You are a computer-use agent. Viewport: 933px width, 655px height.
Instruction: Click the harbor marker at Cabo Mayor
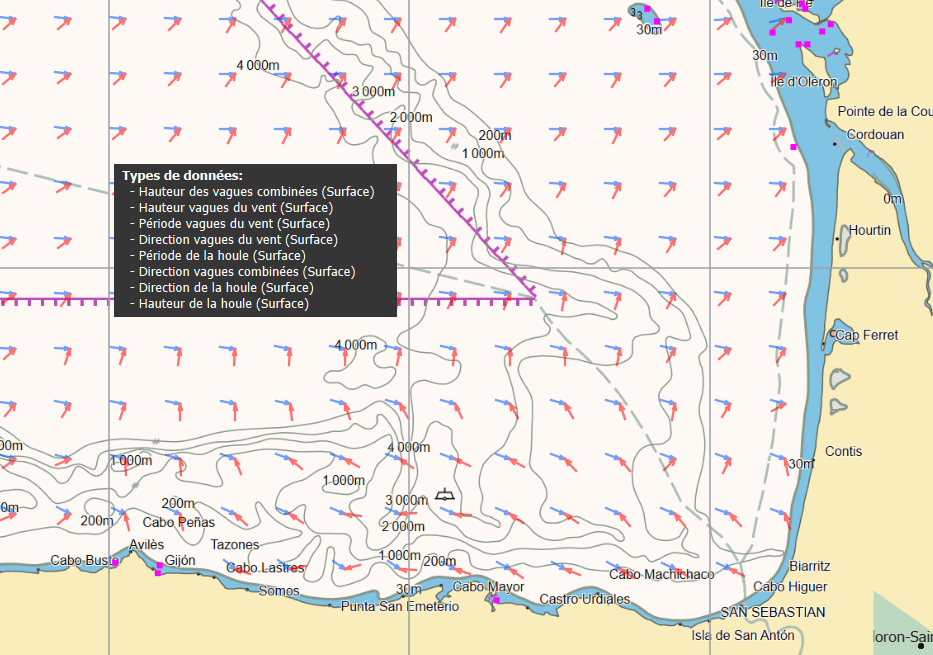(x=496, y=600)
